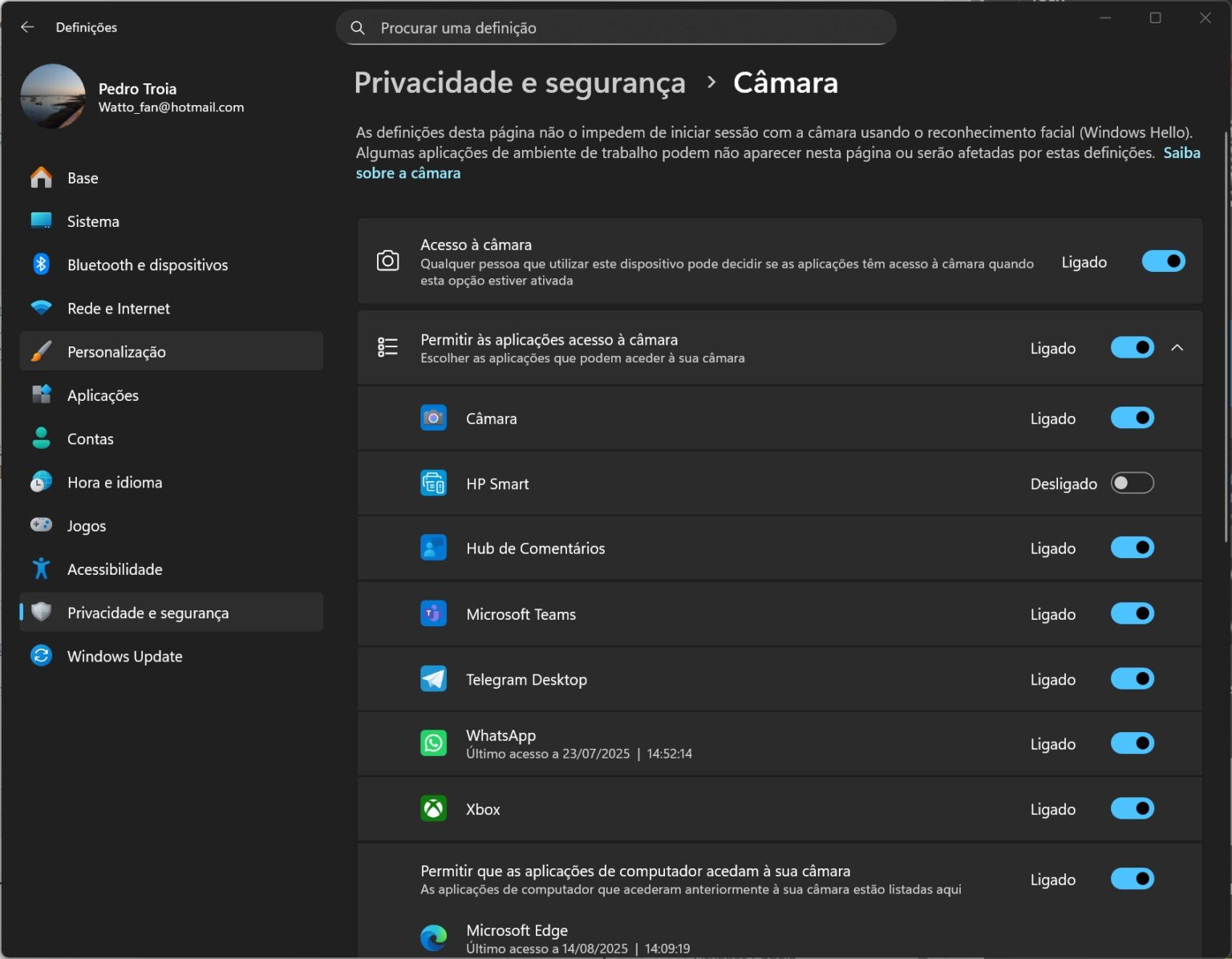Open the Base settings section

[172, 178]
